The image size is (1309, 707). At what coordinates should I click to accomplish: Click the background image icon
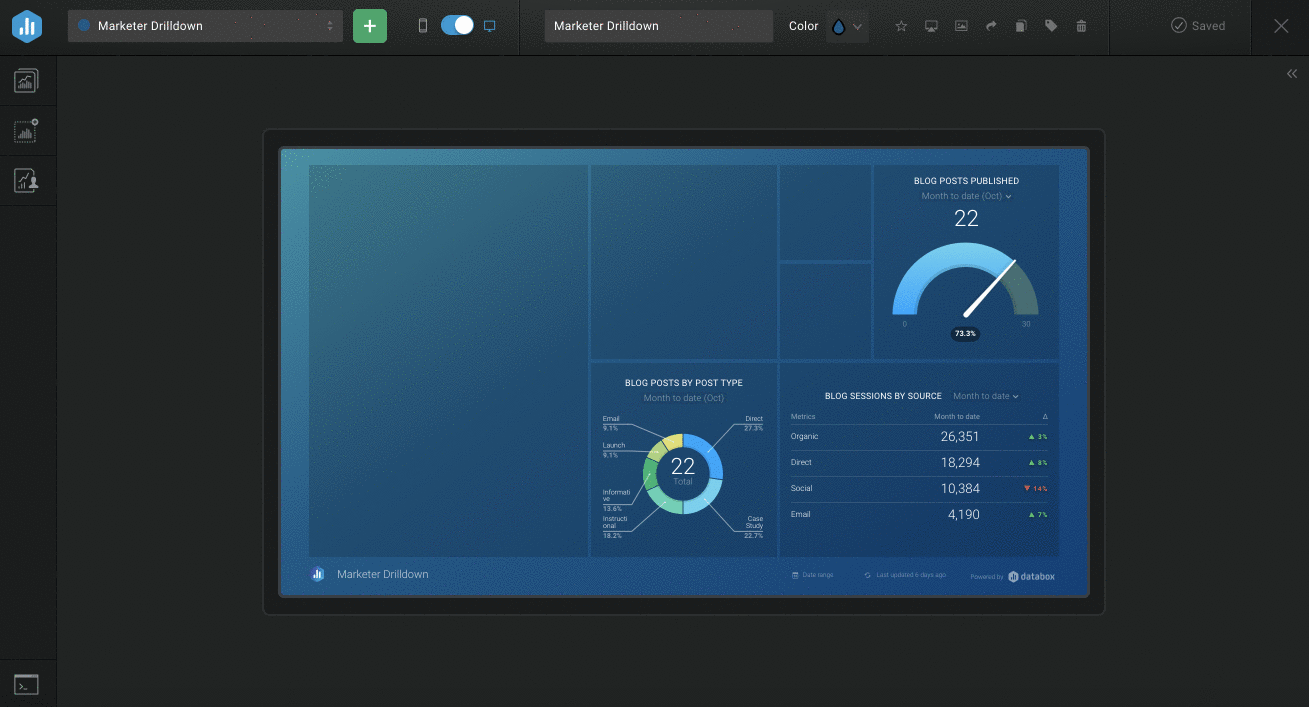point(961,26)
